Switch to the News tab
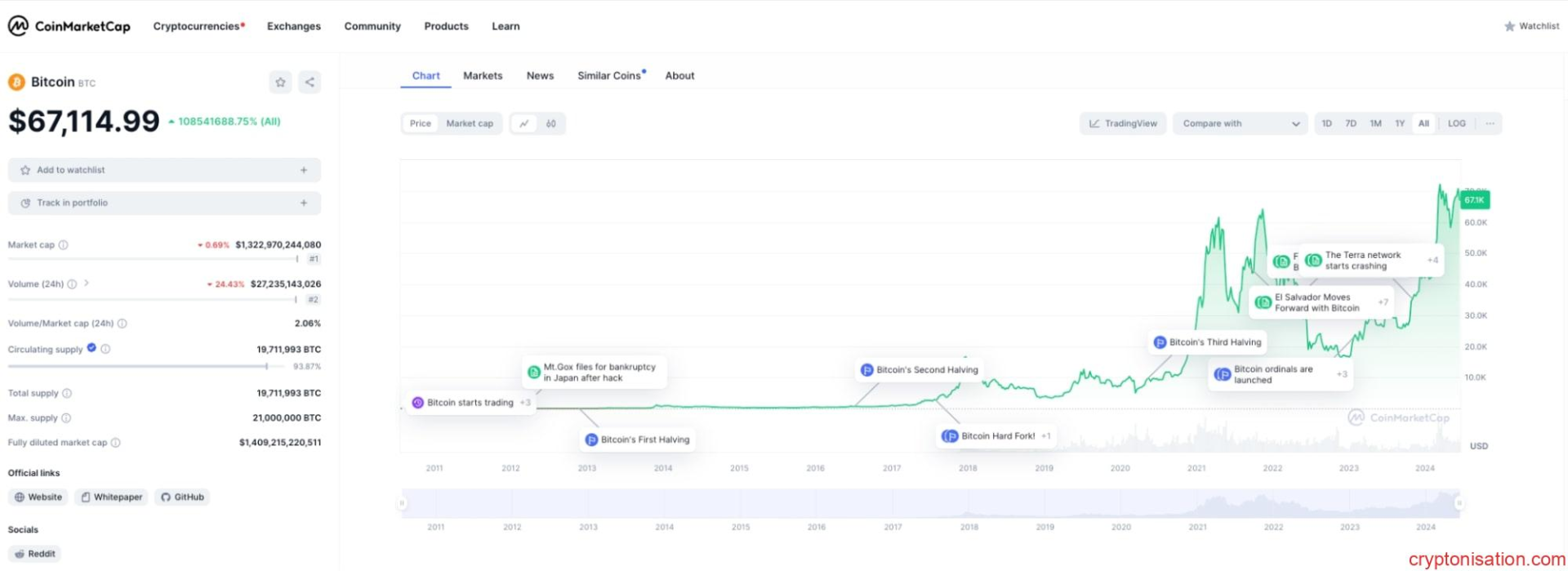The width and height of the screenshot is (1568, 571). (540, 75)
